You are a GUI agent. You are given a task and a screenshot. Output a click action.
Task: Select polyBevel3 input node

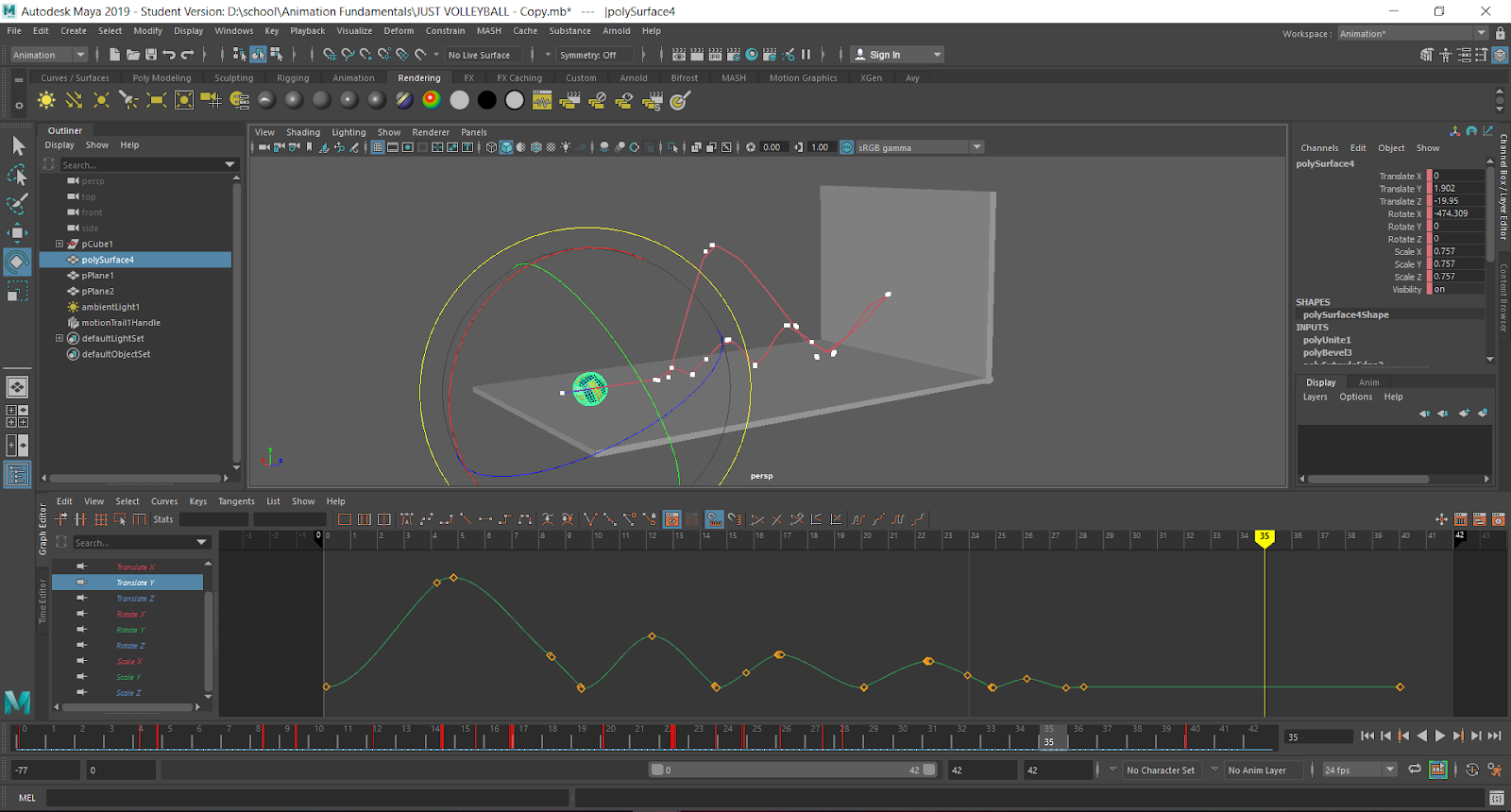click(x=1327, y=352)
